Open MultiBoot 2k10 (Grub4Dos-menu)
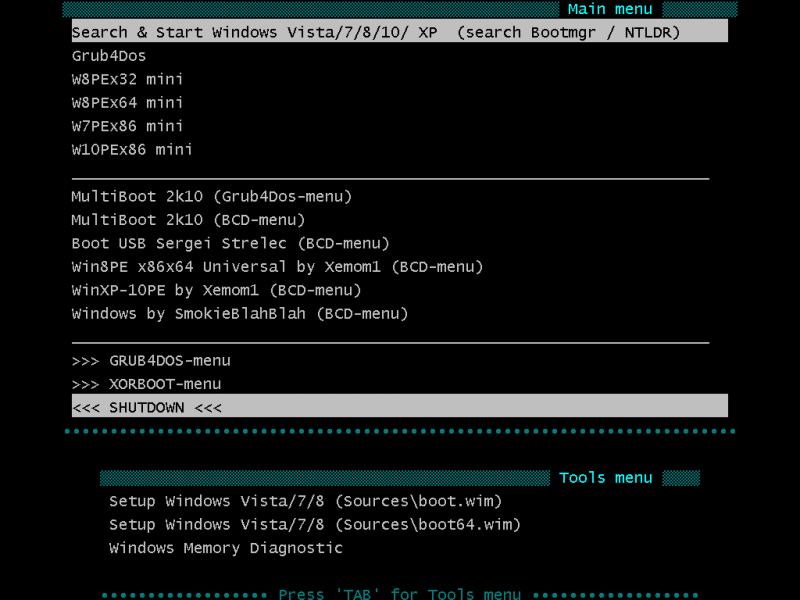Screen dimensions: 800x600 click(212, 196)
